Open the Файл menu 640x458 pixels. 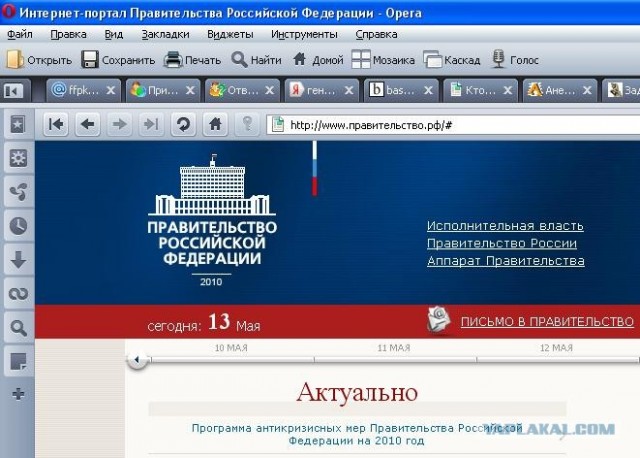click(x=20, y=34)
